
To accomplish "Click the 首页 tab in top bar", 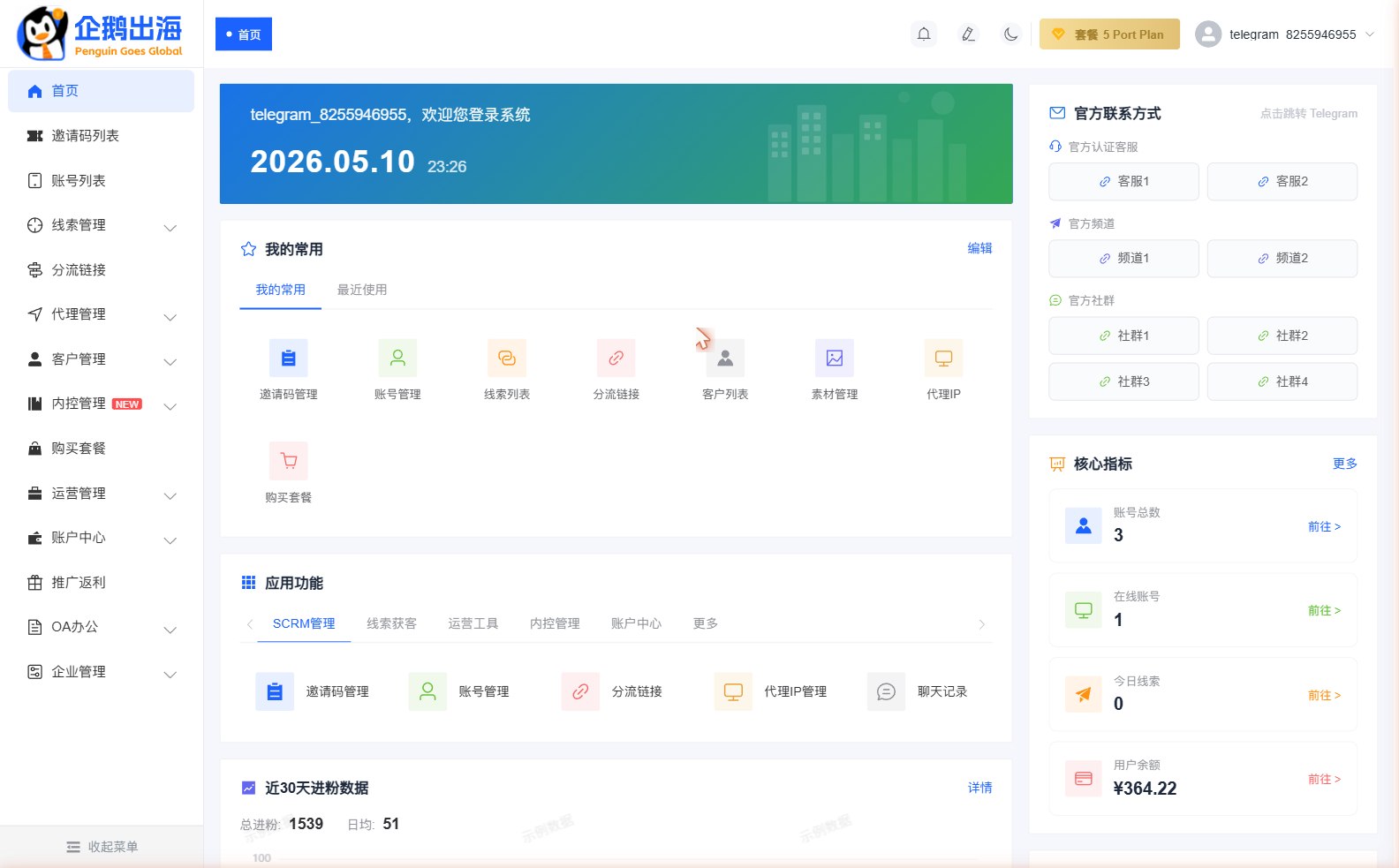I will (x=244, y=34).
